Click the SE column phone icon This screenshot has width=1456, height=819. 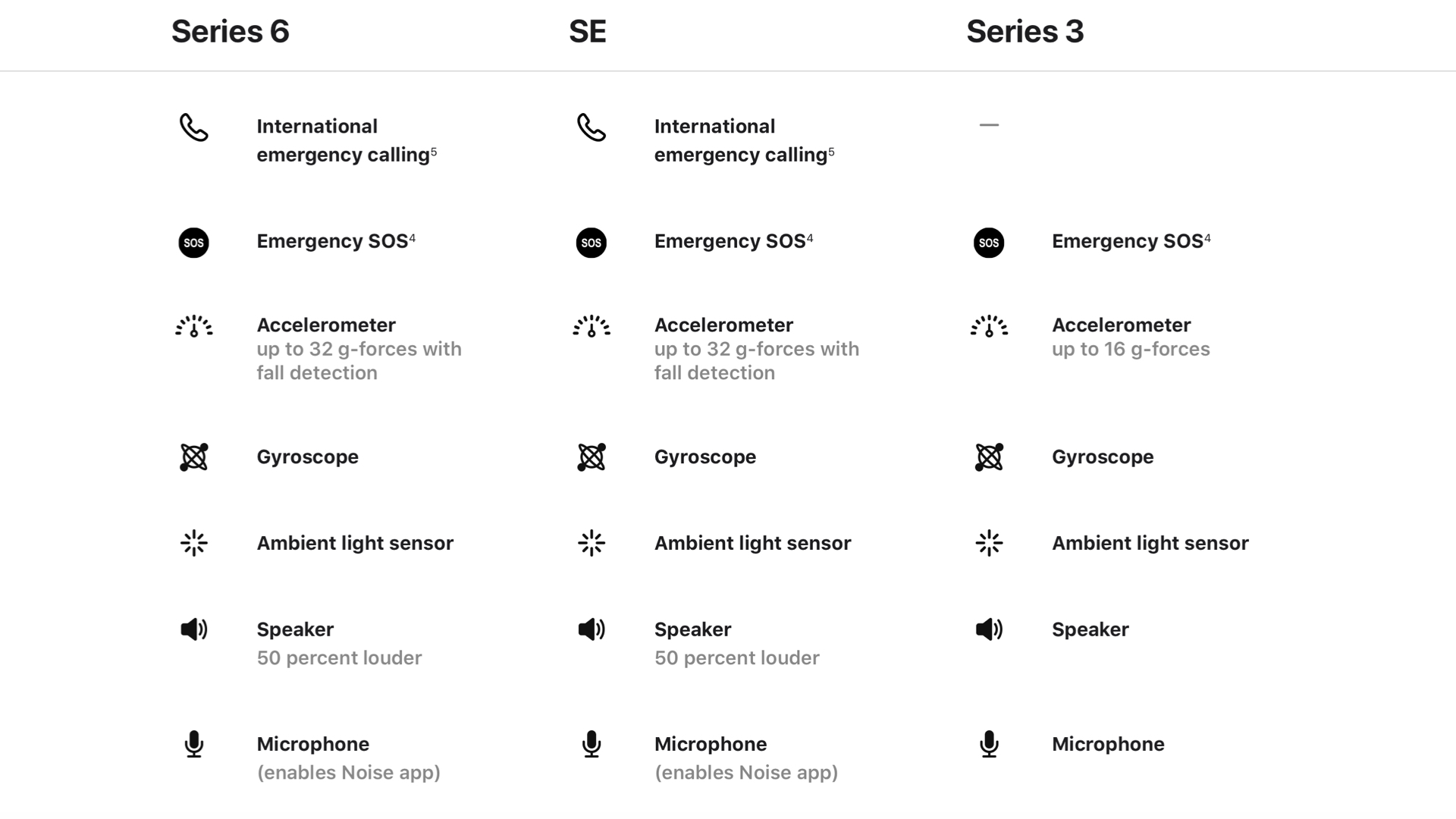pyautogui.click(x=591, y=127)
